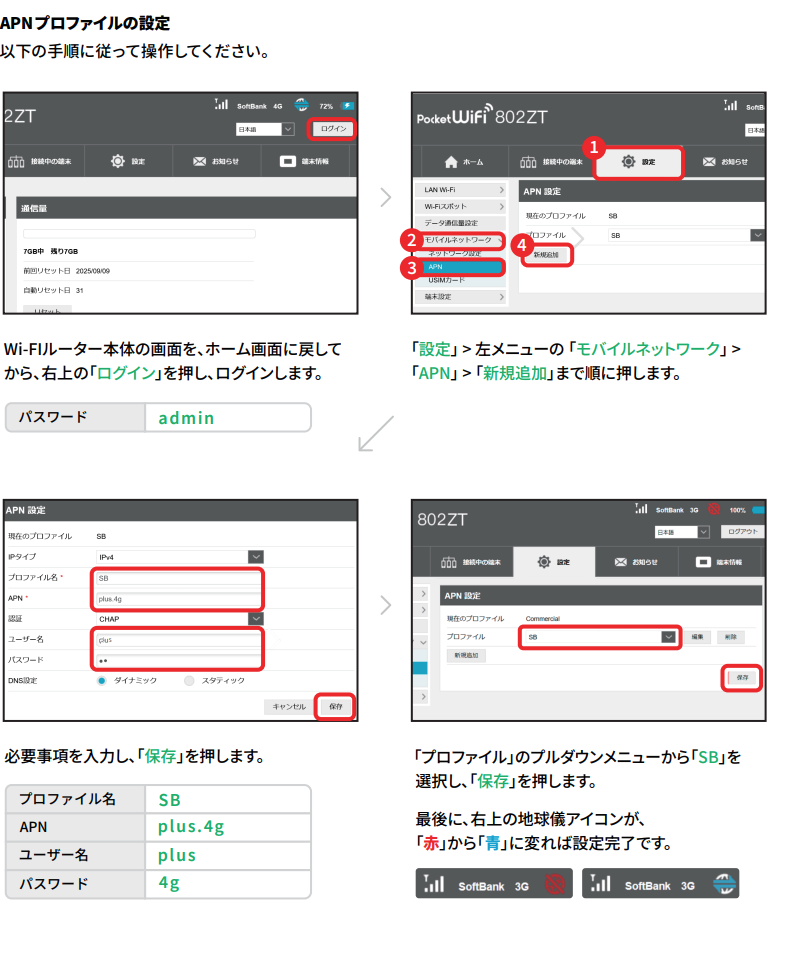
Task: Click the signal bars icon before SoftBank 4G
Action: coord(221,104)
